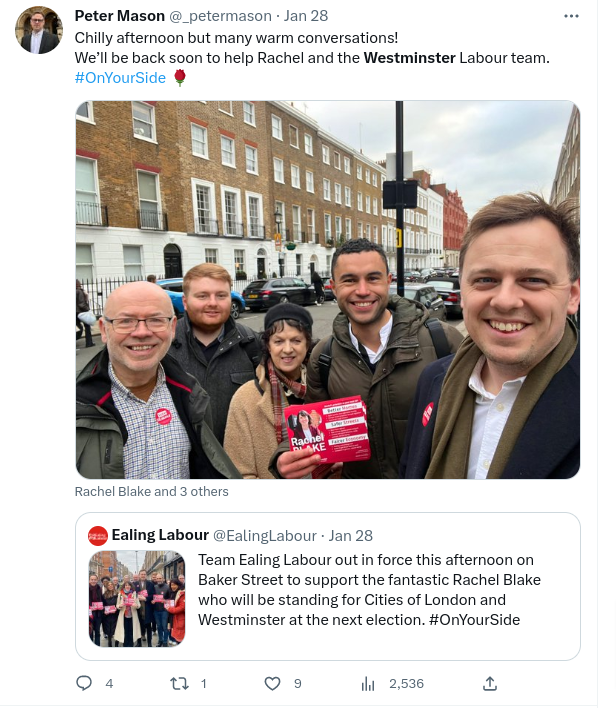The width and height of the screenshot is (616, 708).
Task: Click the retweet arrows icon
Action: pyautogui.click(x=179, y=684)
